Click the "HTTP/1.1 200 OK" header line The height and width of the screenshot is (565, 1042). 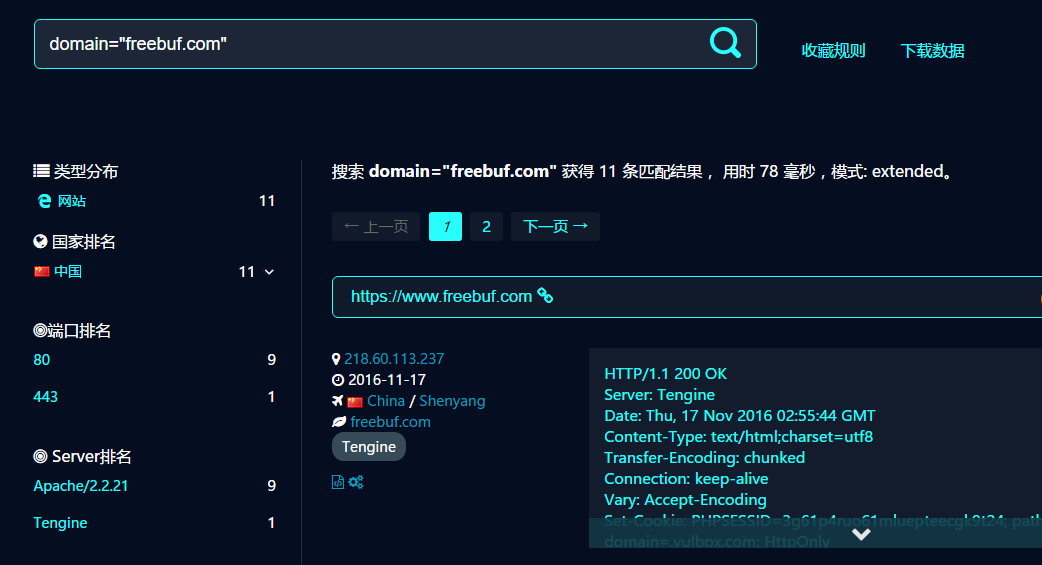[x=665, y=374]
